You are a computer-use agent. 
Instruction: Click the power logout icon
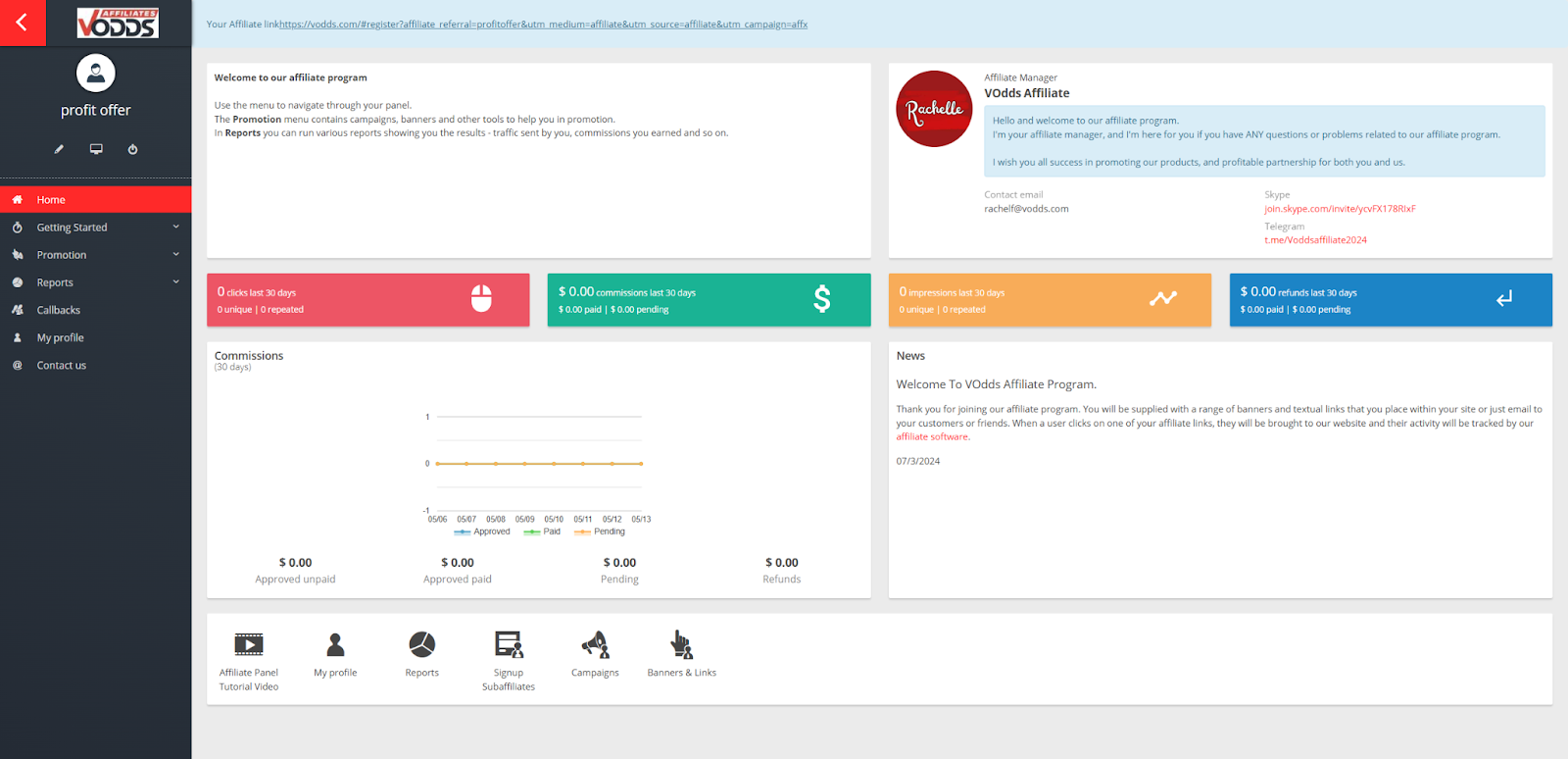click(x=132, y=149)
